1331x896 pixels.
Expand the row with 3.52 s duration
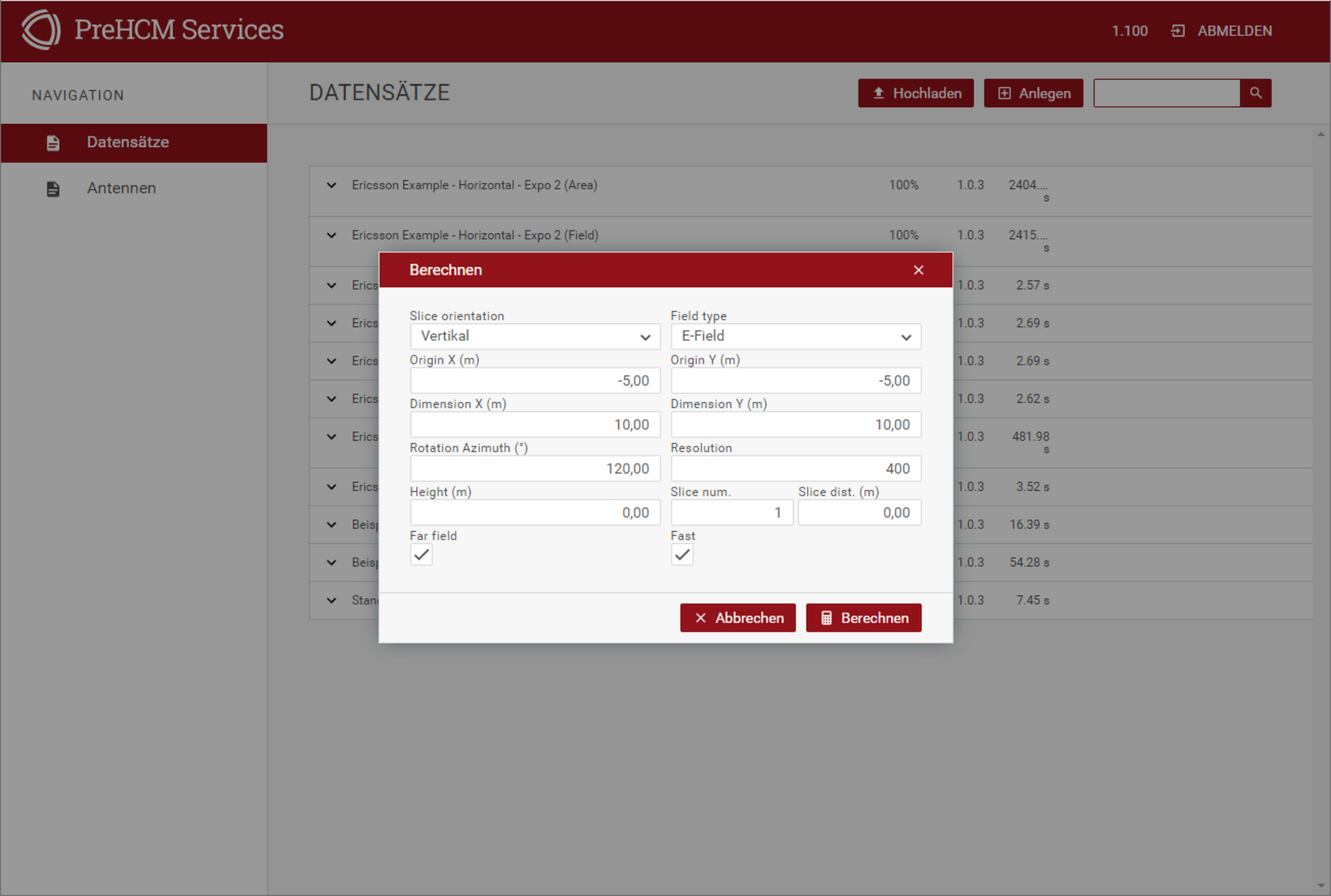tap(331, 487)
